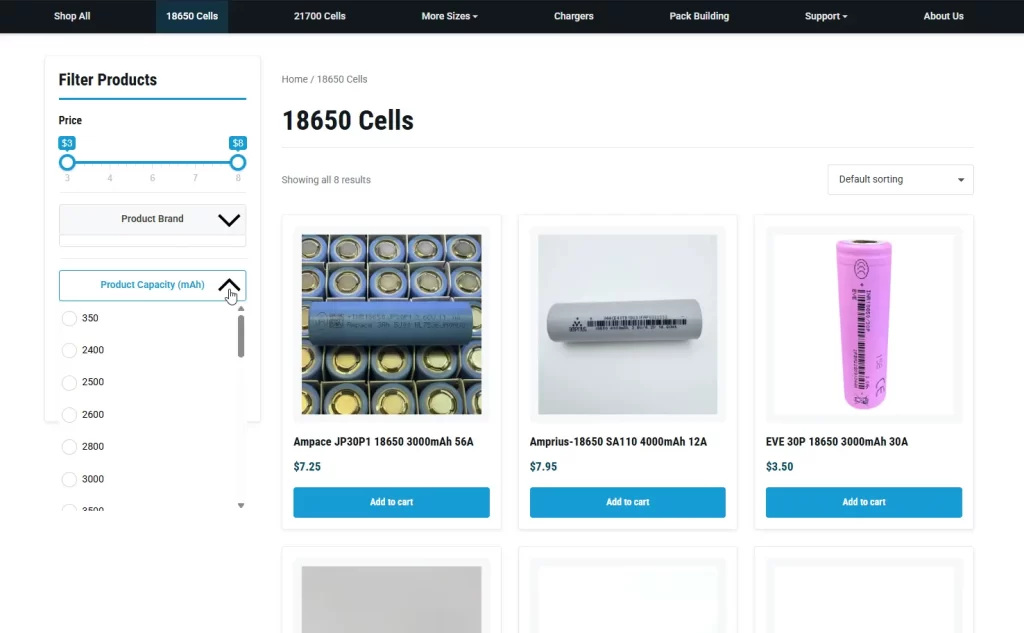Open Amprius-18650 SA110 4000mAh 12A title

pos(618,442)
